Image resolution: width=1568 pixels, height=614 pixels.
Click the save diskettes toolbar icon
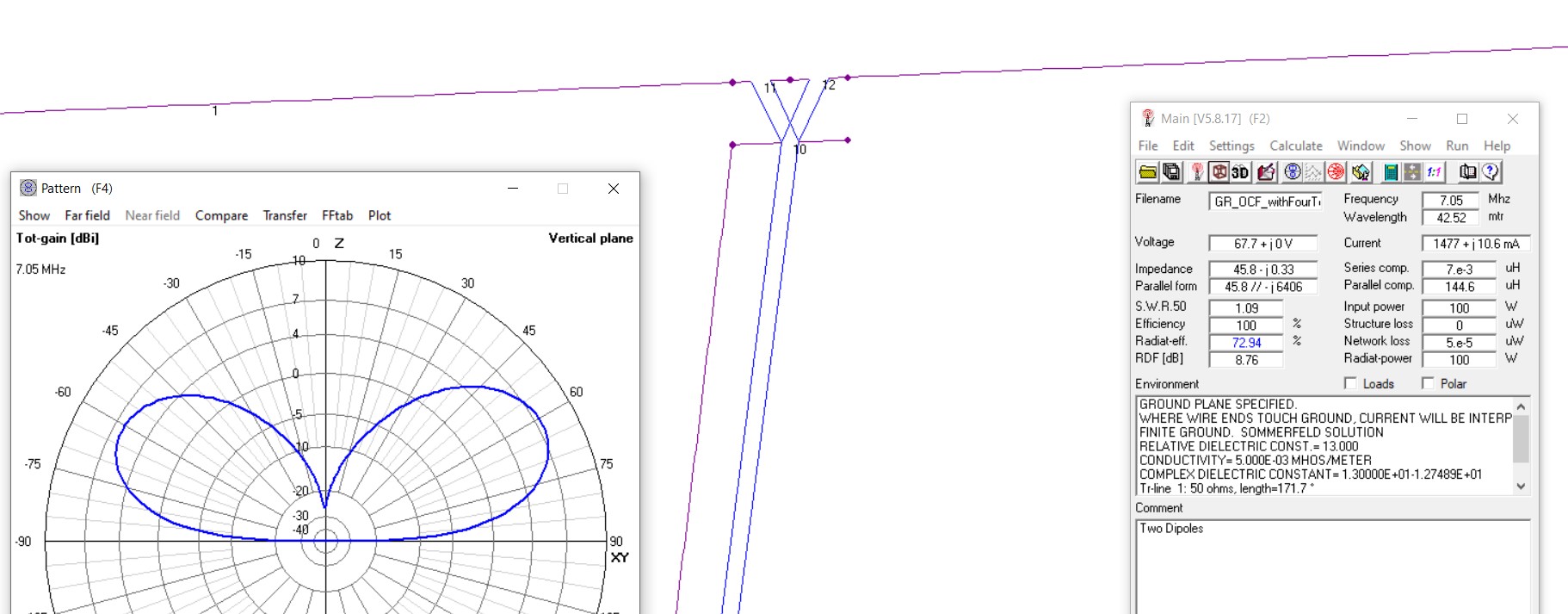click(1171, 172)
